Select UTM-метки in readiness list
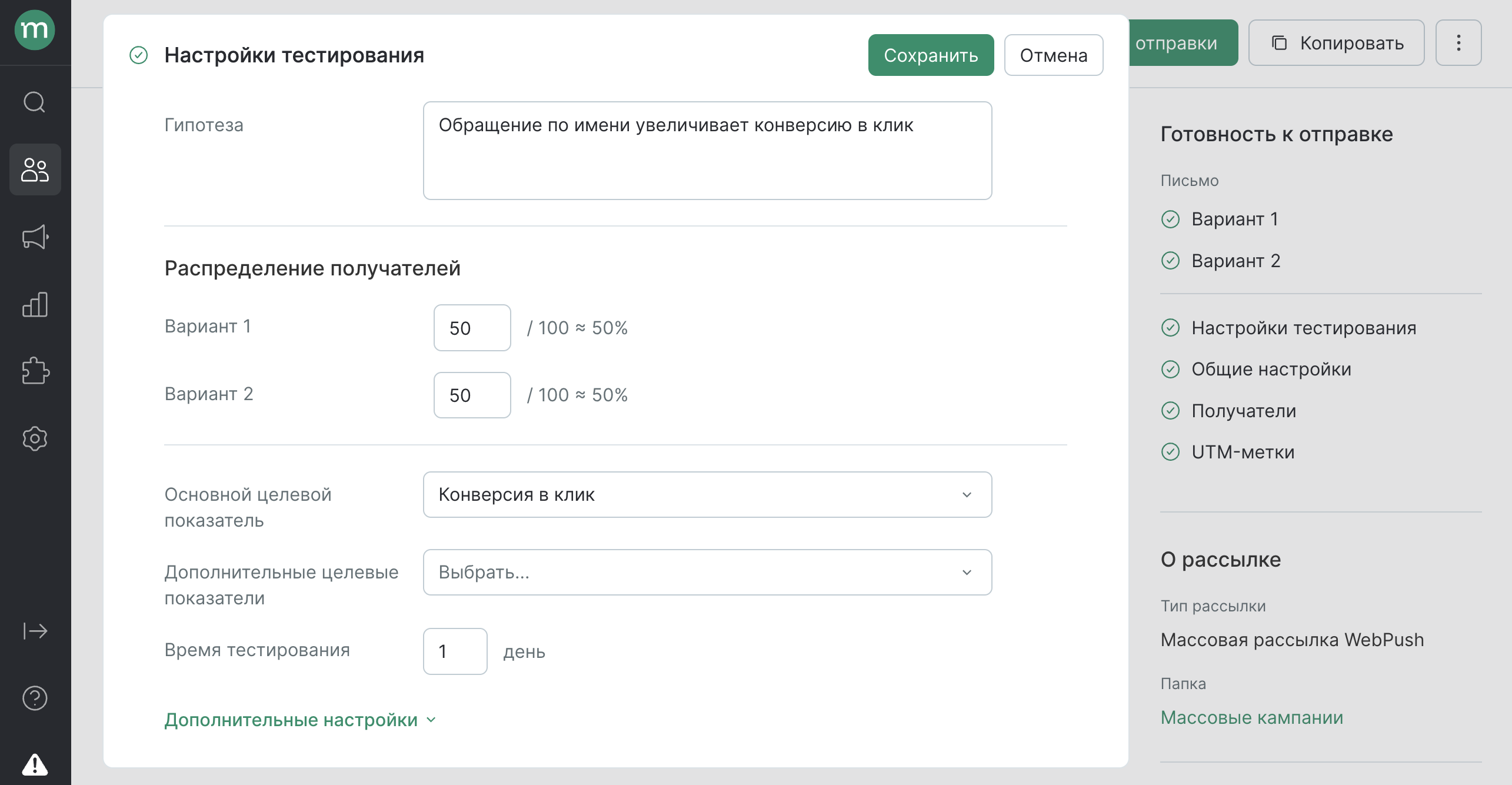 pyautogui.click(x=1243, y=452)
